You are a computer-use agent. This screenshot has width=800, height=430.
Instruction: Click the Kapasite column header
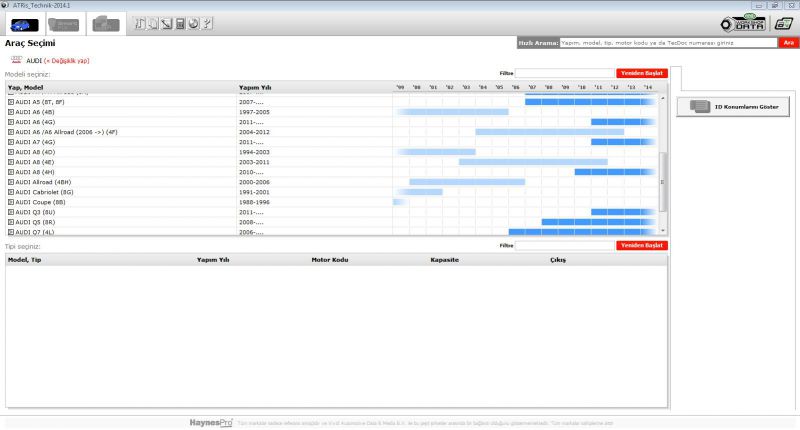pyautogui.click(x=444, y=260)
